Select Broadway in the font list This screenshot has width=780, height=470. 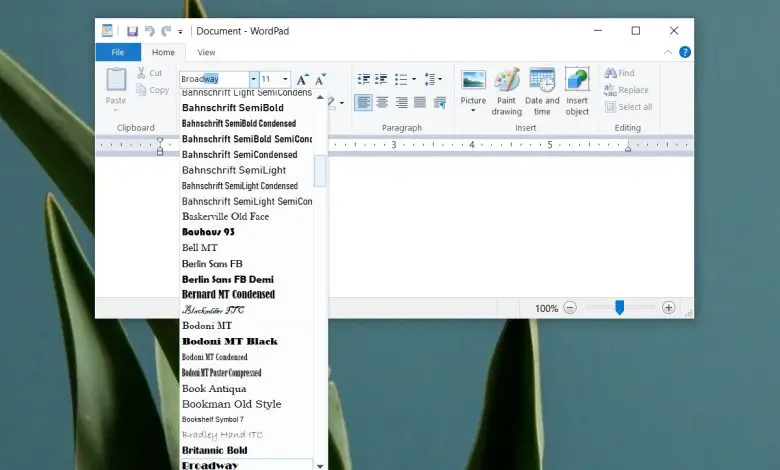pyautogui.click(x=246, y=465)
